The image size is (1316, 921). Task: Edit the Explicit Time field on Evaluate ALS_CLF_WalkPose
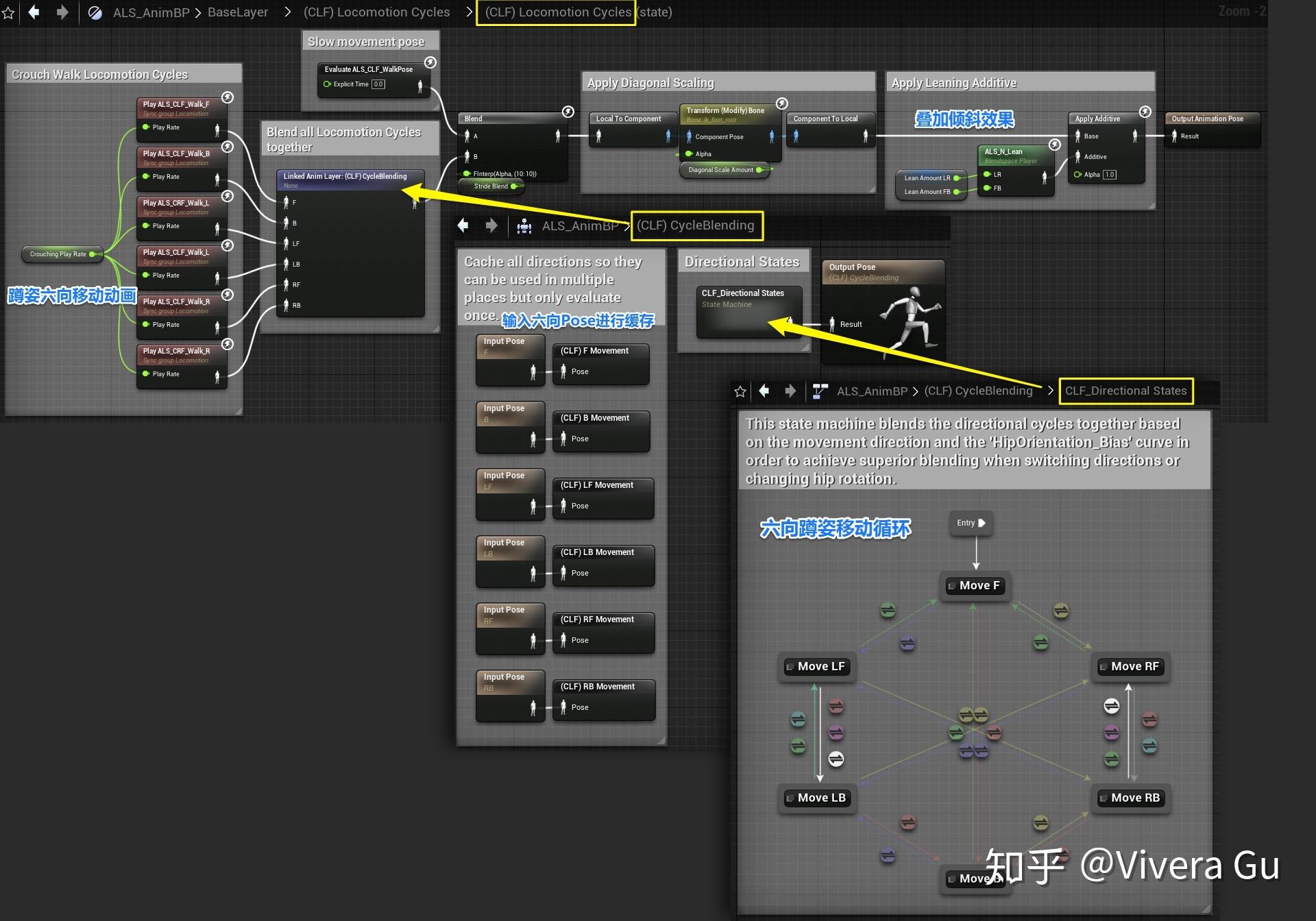pos(378,84)
